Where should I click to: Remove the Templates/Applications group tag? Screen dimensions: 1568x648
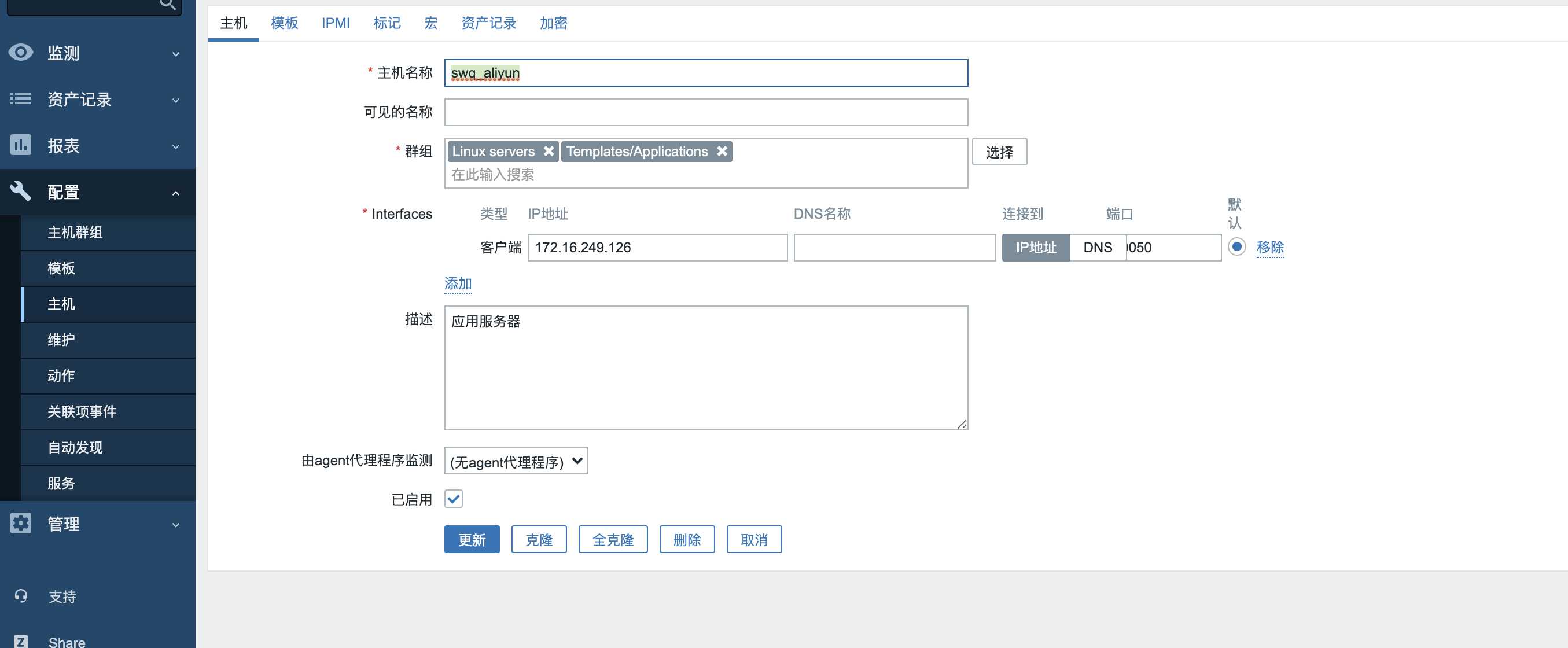click(x=722, y=151)
